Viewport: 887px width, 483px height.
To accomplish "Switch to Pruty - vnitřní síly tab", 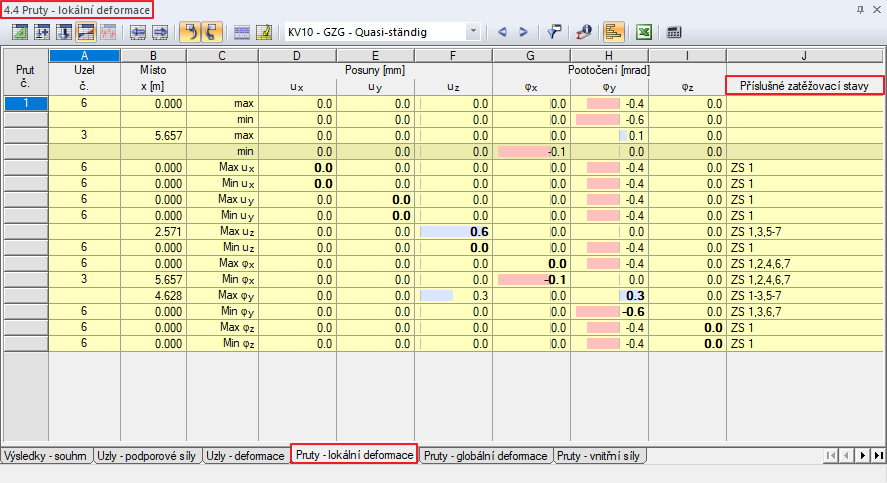I will tap(598, 456).
